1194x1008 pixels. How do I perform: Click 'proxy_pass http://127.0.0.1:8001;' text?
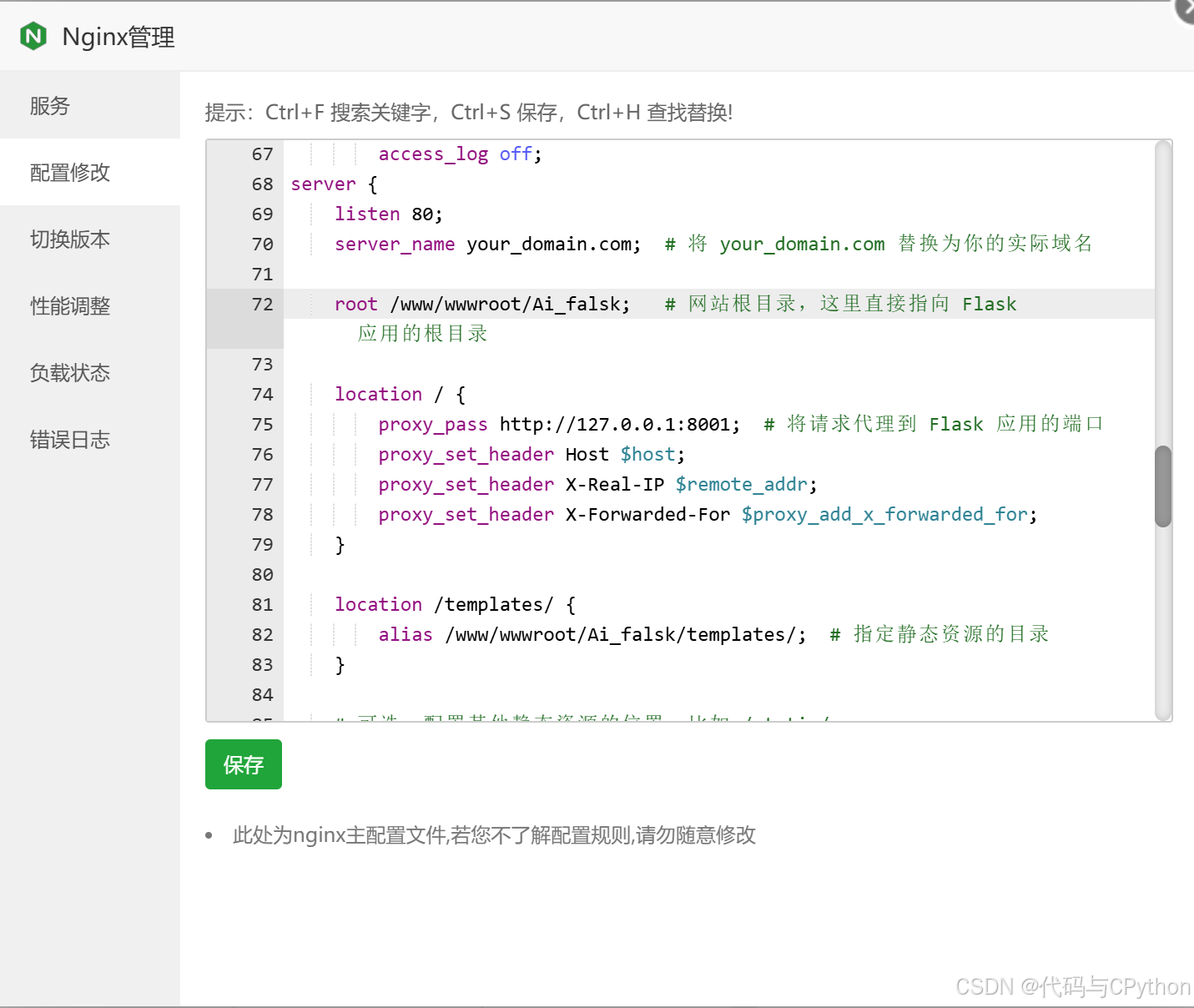click(559, 425)
